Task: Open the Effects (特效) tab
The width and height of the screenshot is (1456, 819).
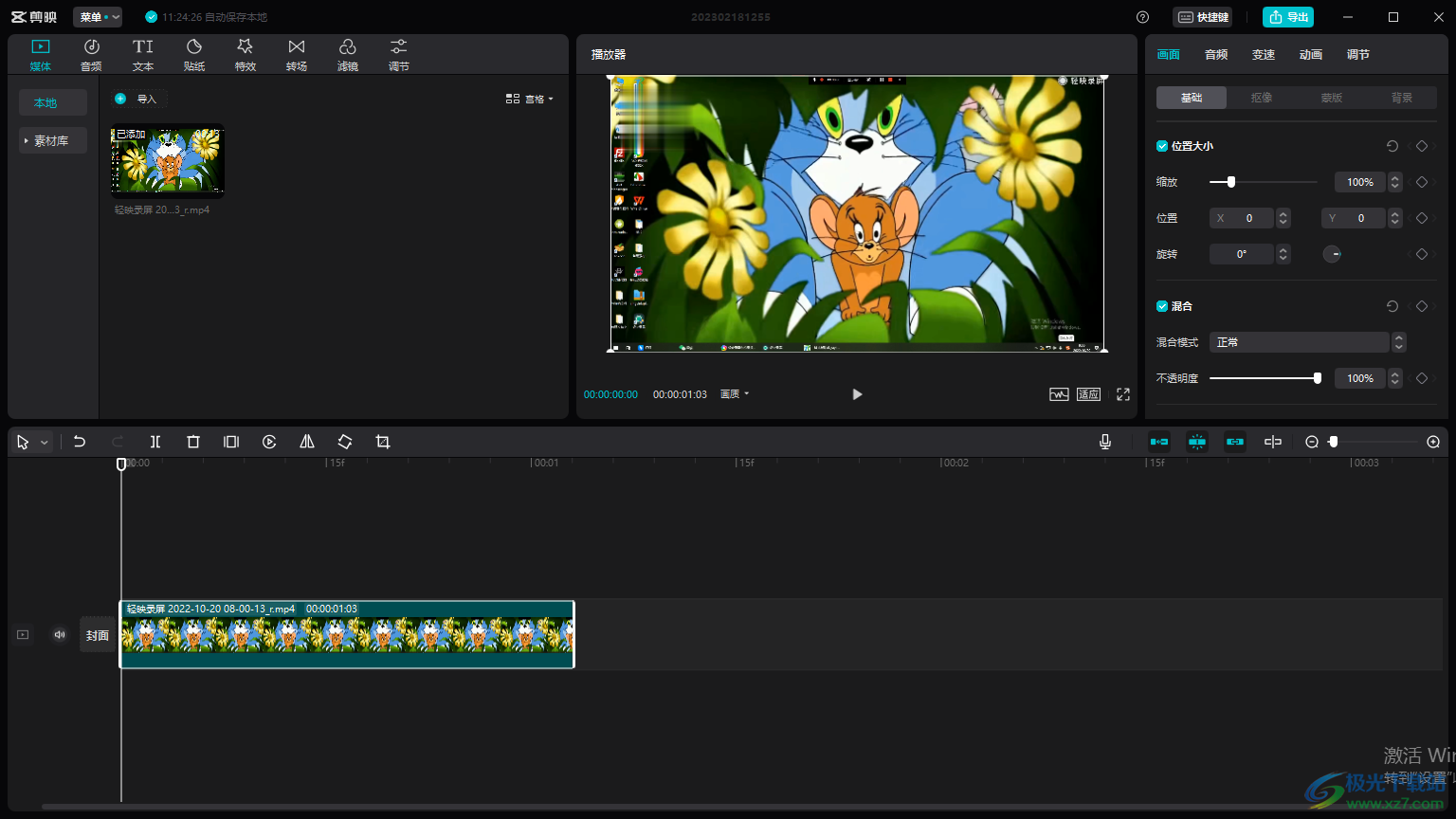Action: point(245,55)
